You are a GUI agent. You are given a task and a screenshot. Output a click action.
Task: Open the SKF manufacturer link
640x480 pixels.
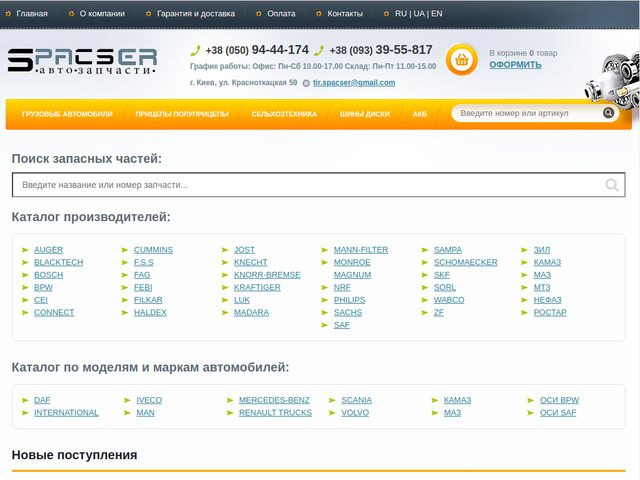point(442,275)
